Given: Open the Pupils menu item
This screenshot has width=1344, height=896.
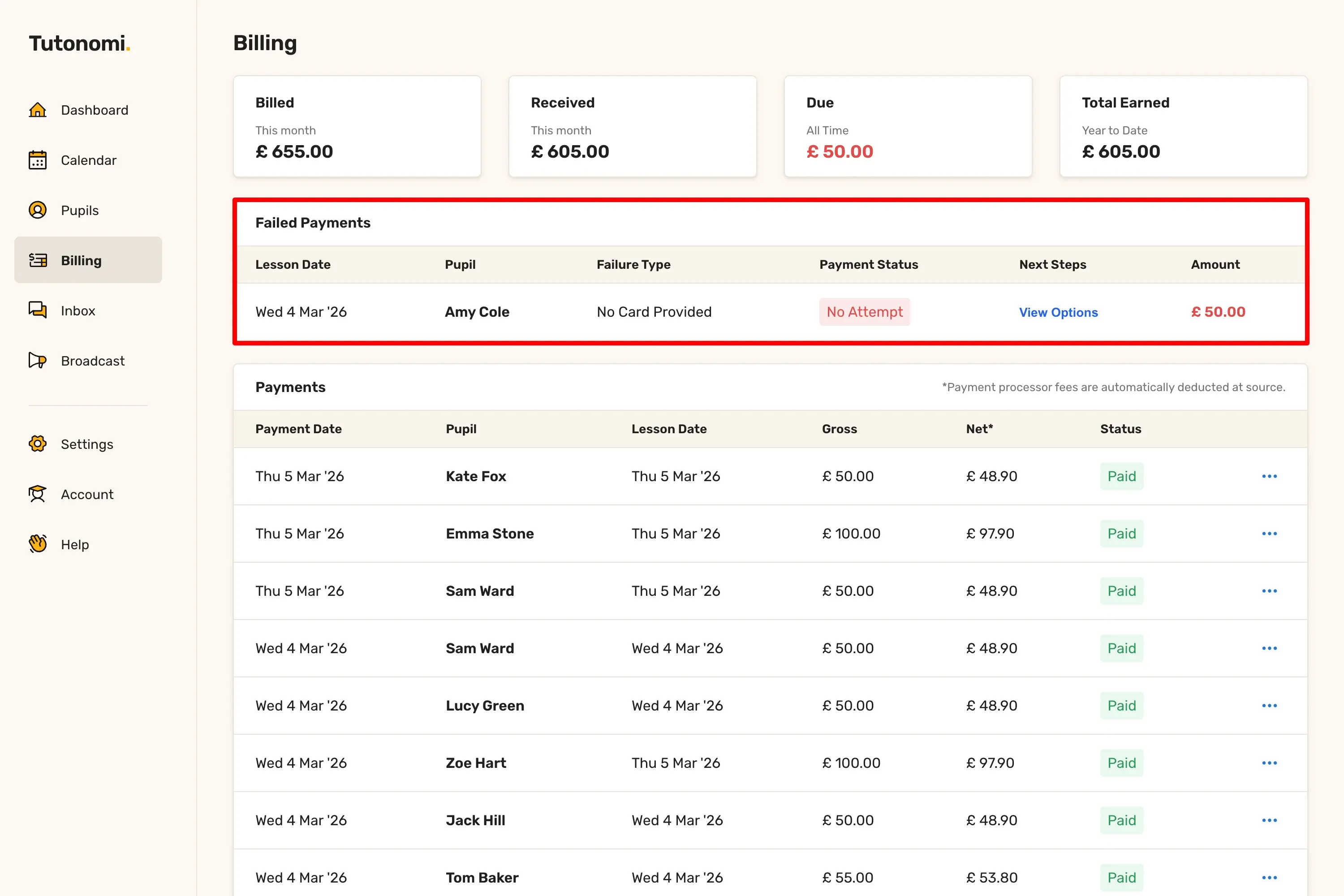Looking at the screenshot, I should coord(80,210).
